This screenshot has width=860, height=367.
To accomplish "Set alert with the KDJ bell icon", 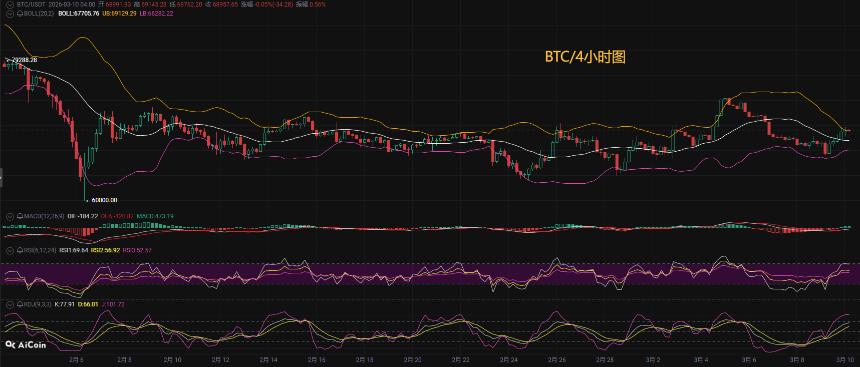I will coord(20,304).
